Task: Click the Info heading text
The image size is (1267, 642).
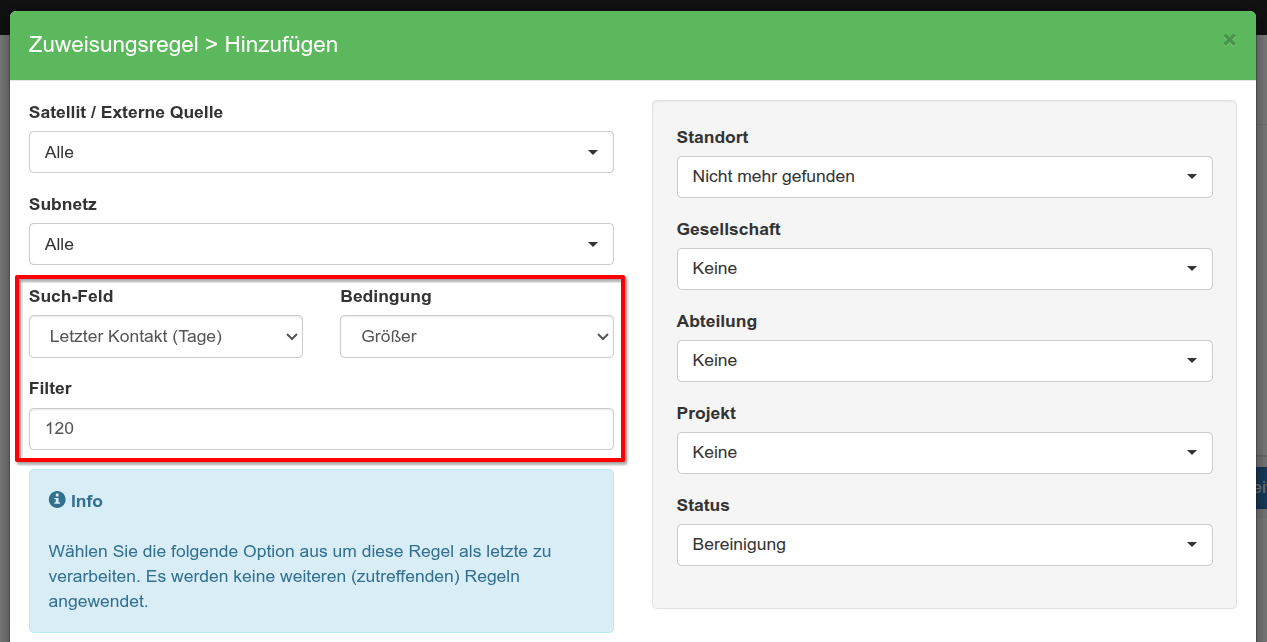Action: (87, 501)
